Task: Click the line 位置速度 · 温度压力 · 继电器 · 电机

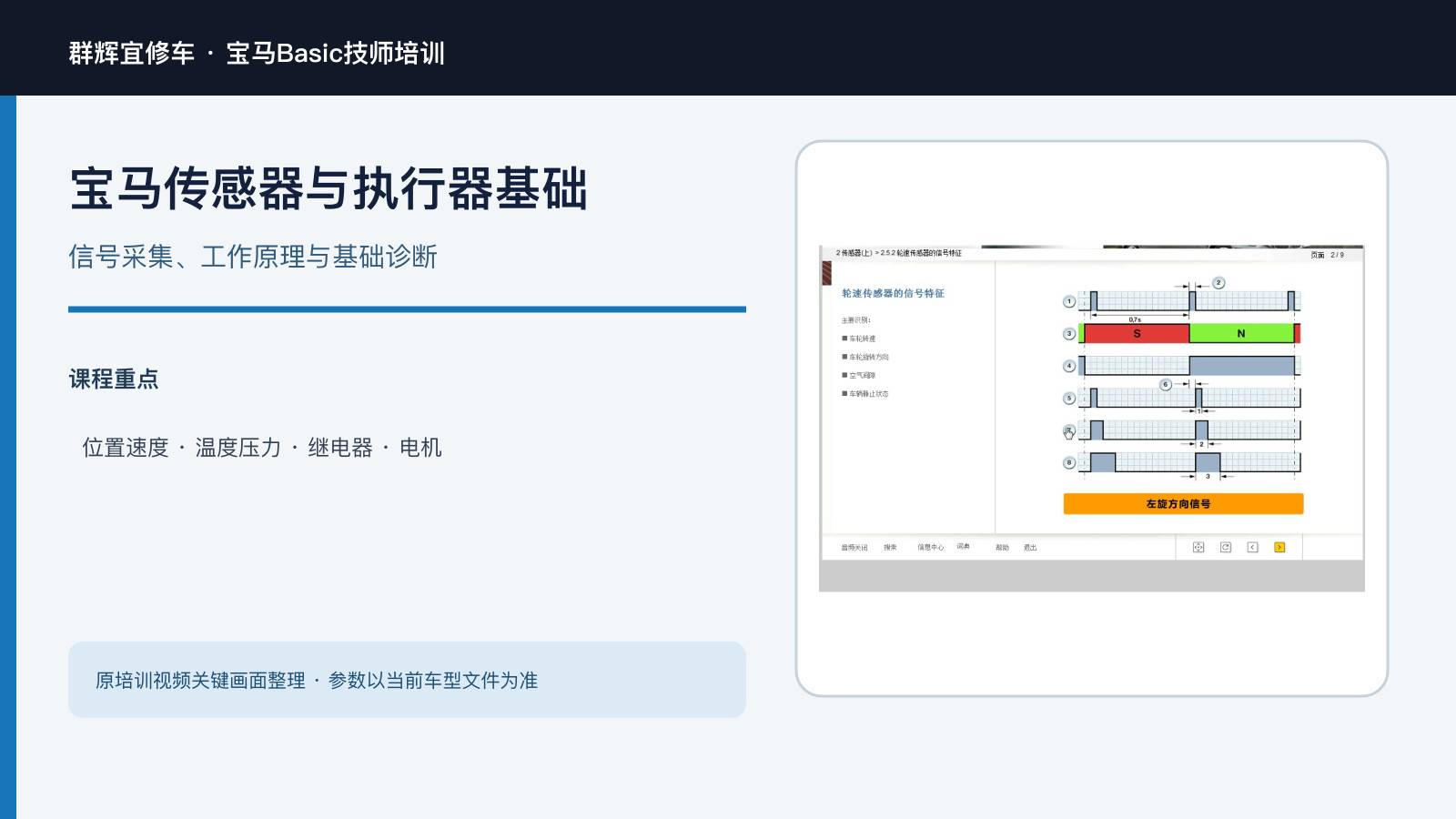Action: click(x=262, y=448)
